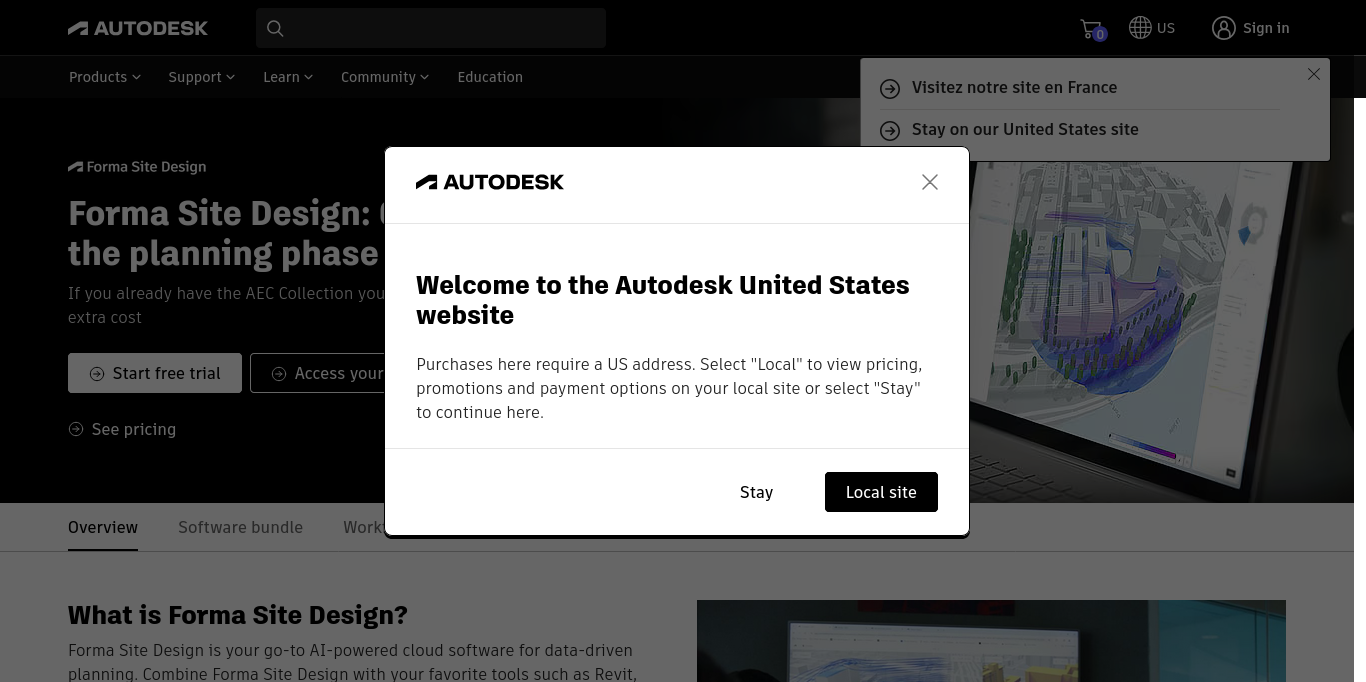Image resolution: width=1366 pixels, height=682 pixels.
Task: Click arrow icon beside Visitez notre site
Action: click(x=890, y=89)
